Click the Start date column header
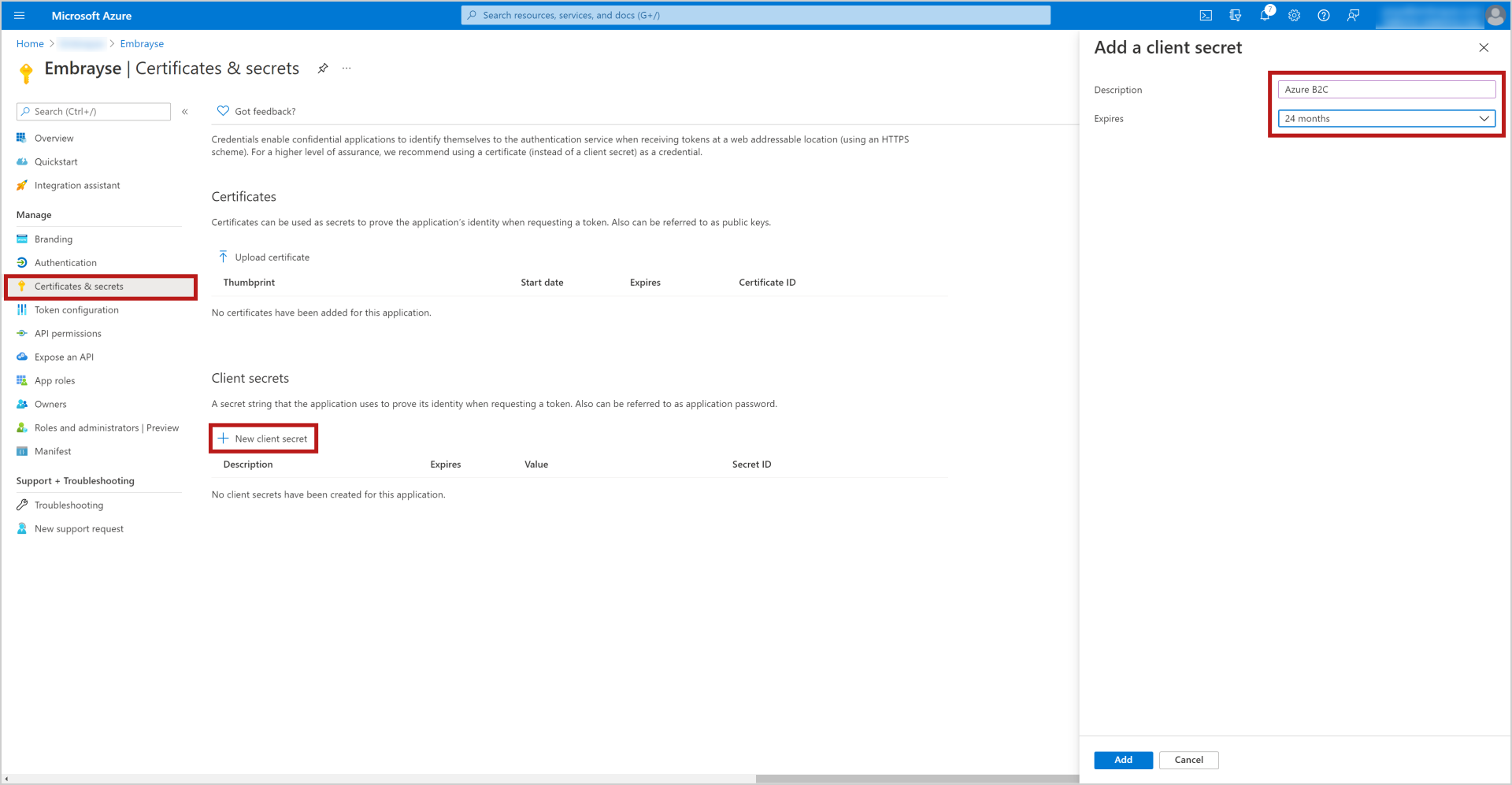Screen dimensions: 1512x785 coord(542,283)
